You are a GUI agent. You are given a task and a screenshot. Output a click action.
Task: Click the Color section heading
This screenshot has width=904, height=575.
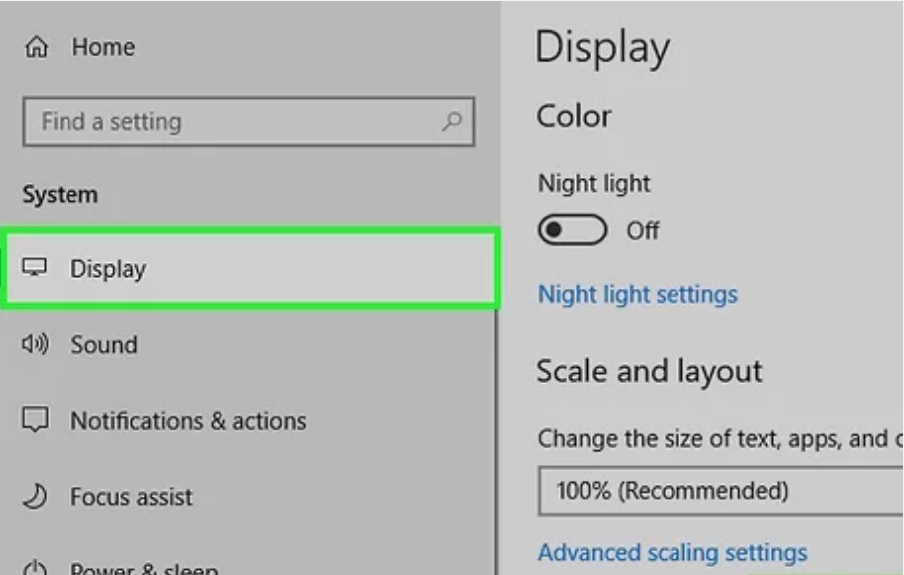pyautogui.click(x=574, y=116)
